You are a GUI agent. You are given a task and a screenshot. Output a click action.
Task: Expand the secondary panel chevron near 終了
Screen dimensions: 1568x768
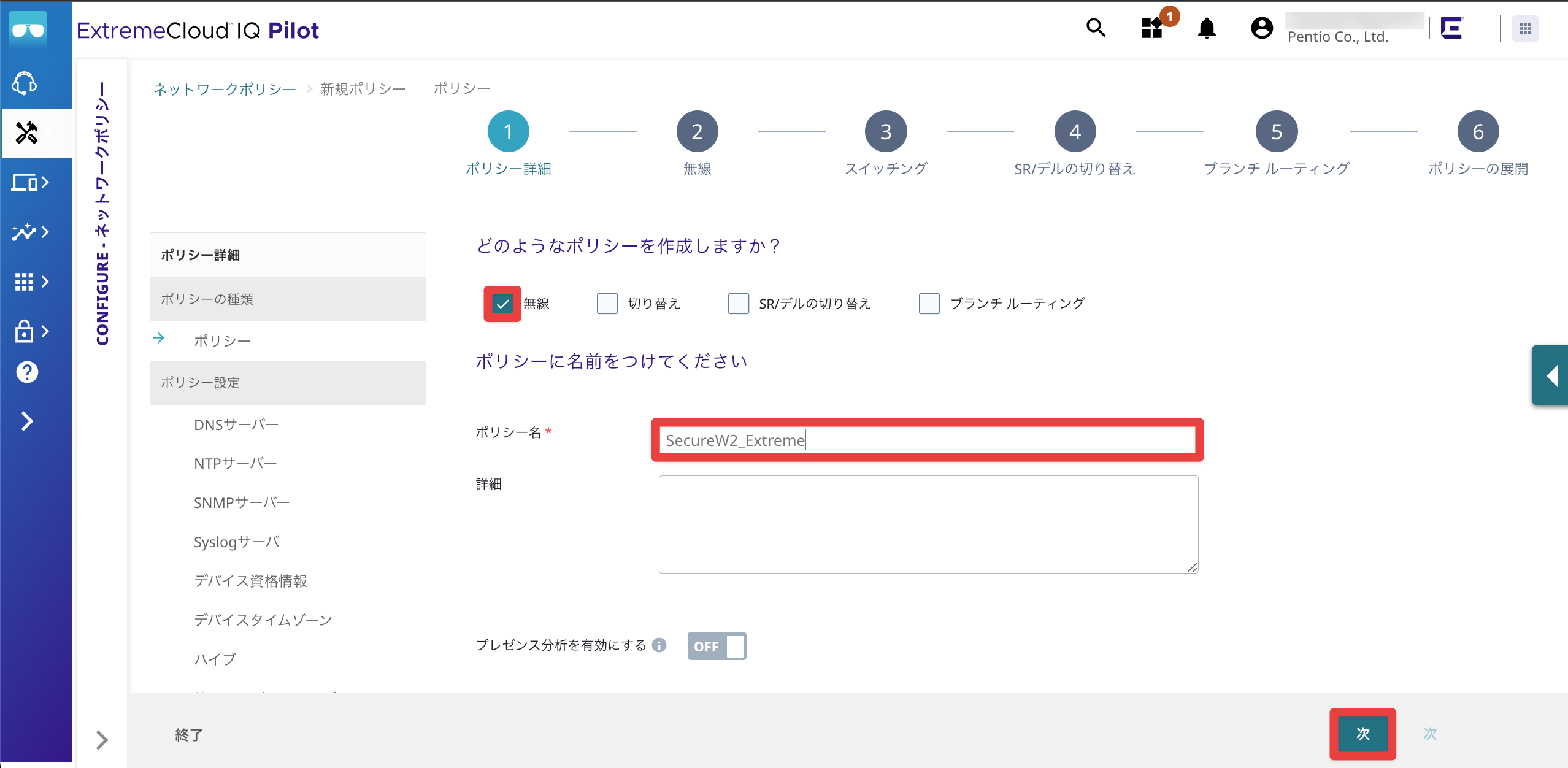pyautogui.click(x=102, y=740)
